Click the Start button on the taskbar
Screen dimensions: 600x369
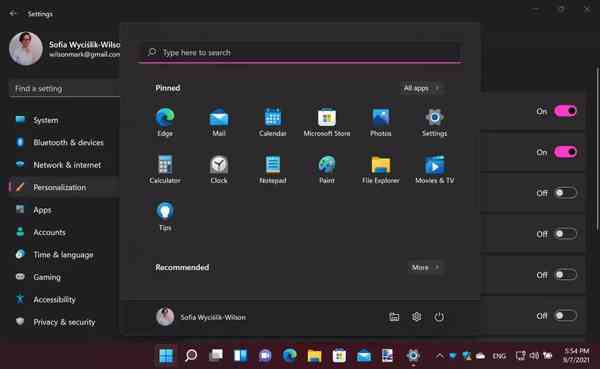[166, 356]
